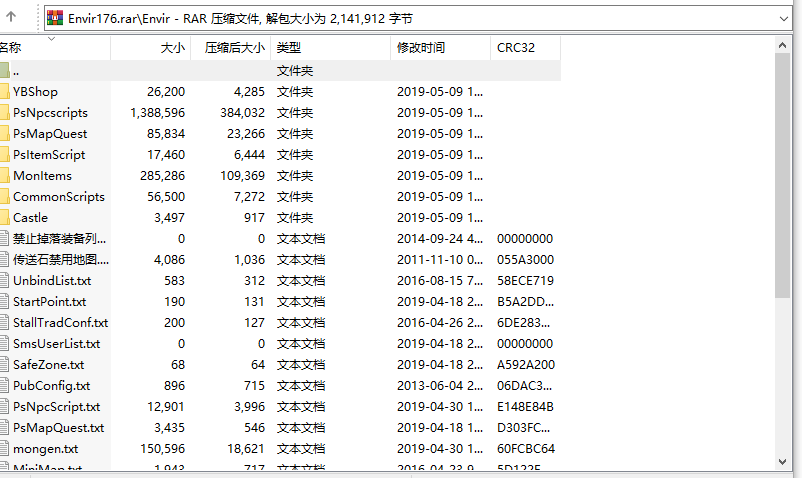Select the SafeZone.txt file entry
Viewport: 802px width, 478px height.
click(48, 365)
